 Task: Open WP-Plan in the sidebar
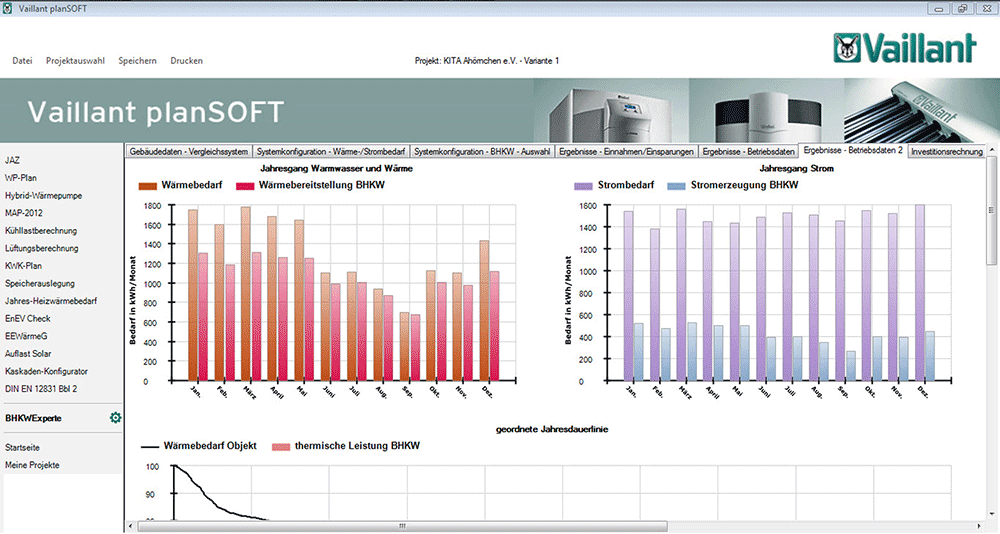20,178
